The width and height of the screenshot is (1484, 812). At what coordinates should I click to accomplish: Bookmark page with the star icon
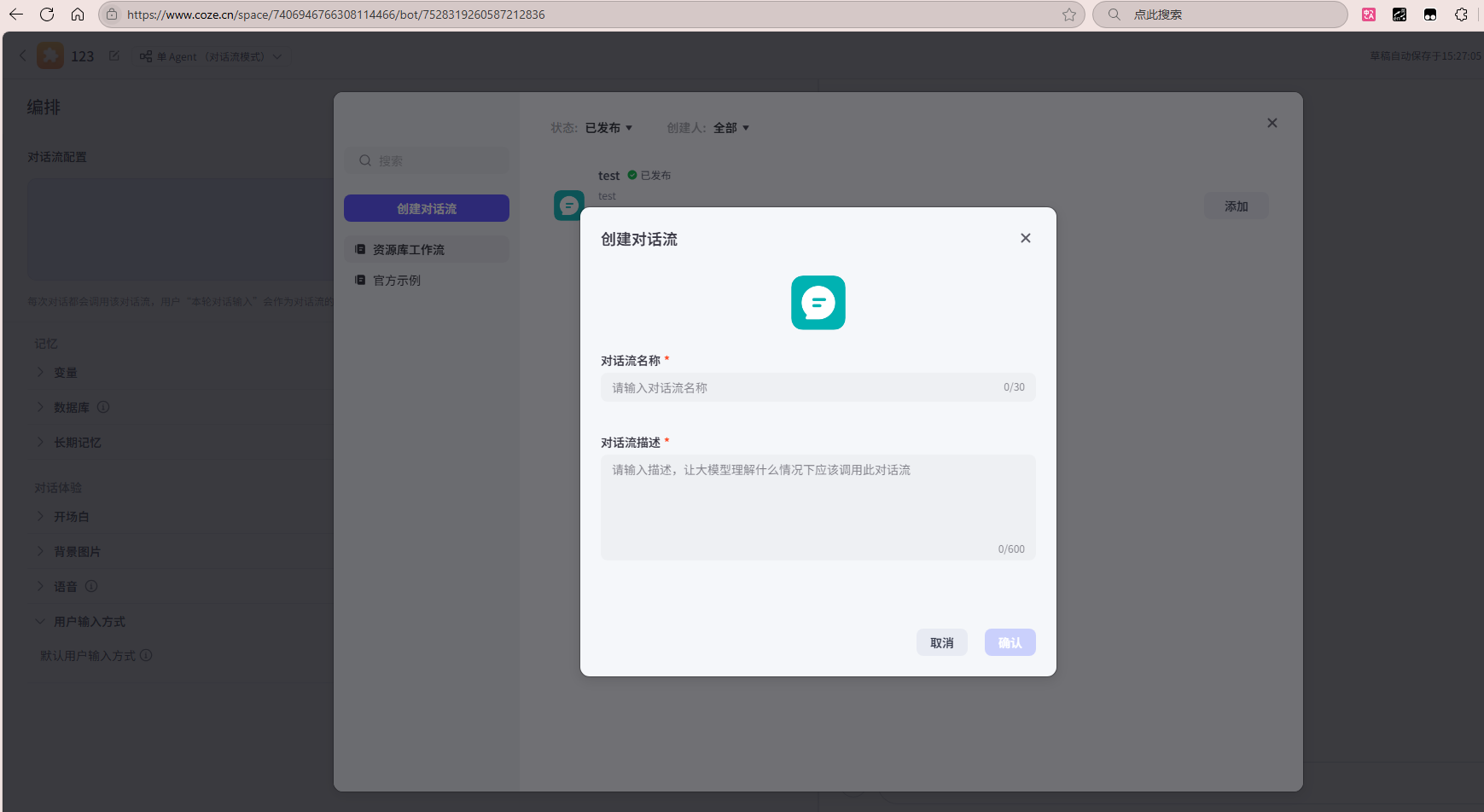pyautogui.click(x=1068, y=14)
